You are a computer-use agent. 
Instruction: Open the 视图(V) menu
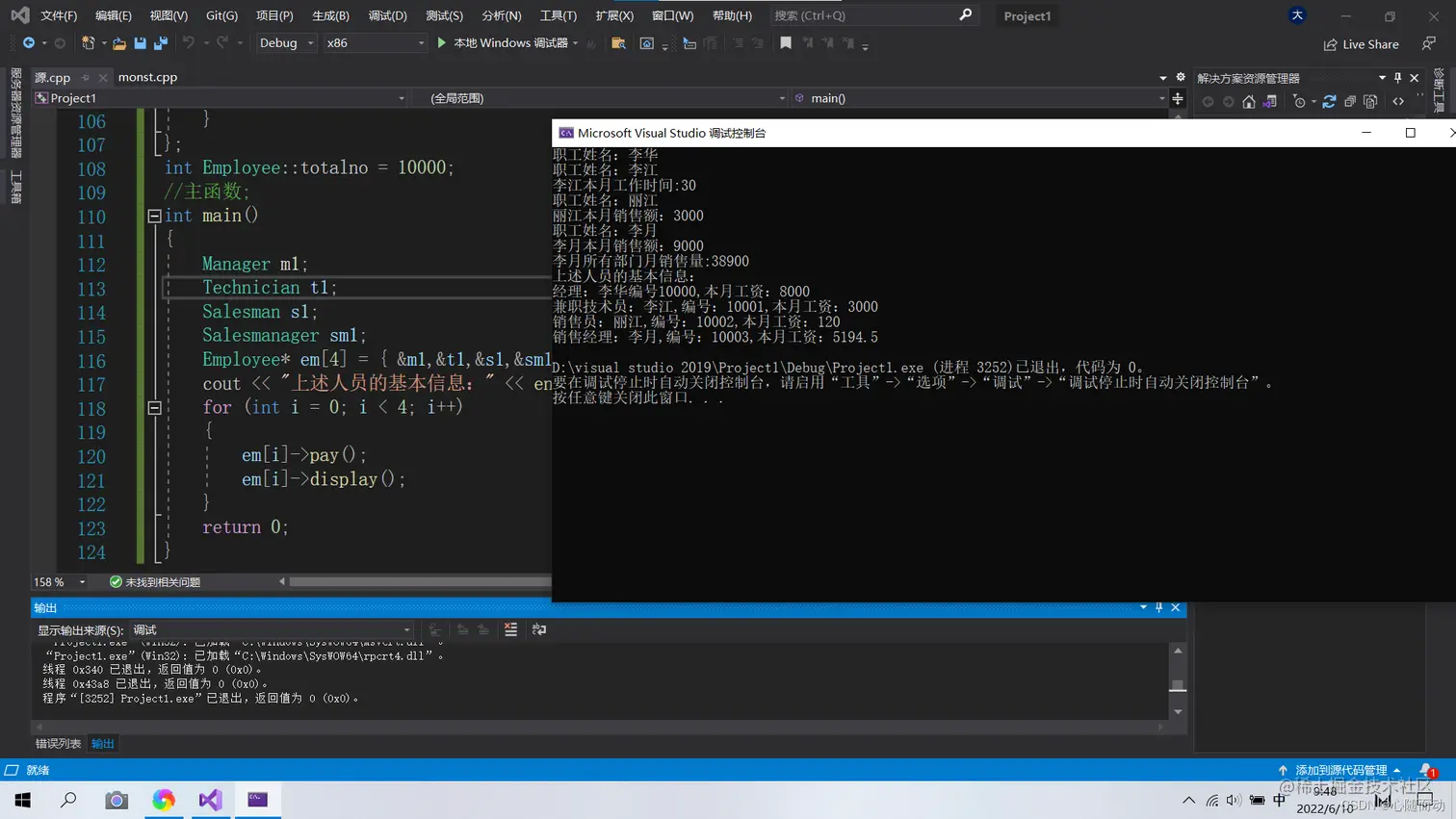point(169,15)
